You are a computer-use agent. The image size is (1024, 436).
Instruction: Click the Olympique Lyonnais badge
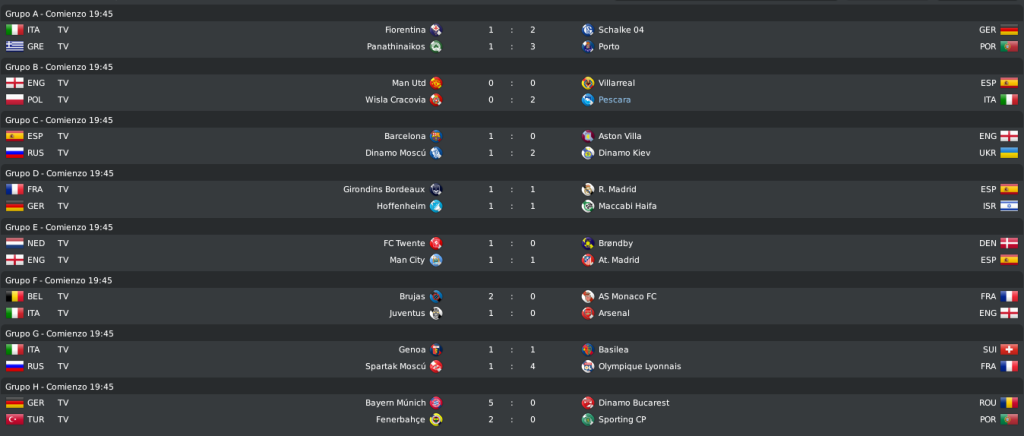[588, 366]
